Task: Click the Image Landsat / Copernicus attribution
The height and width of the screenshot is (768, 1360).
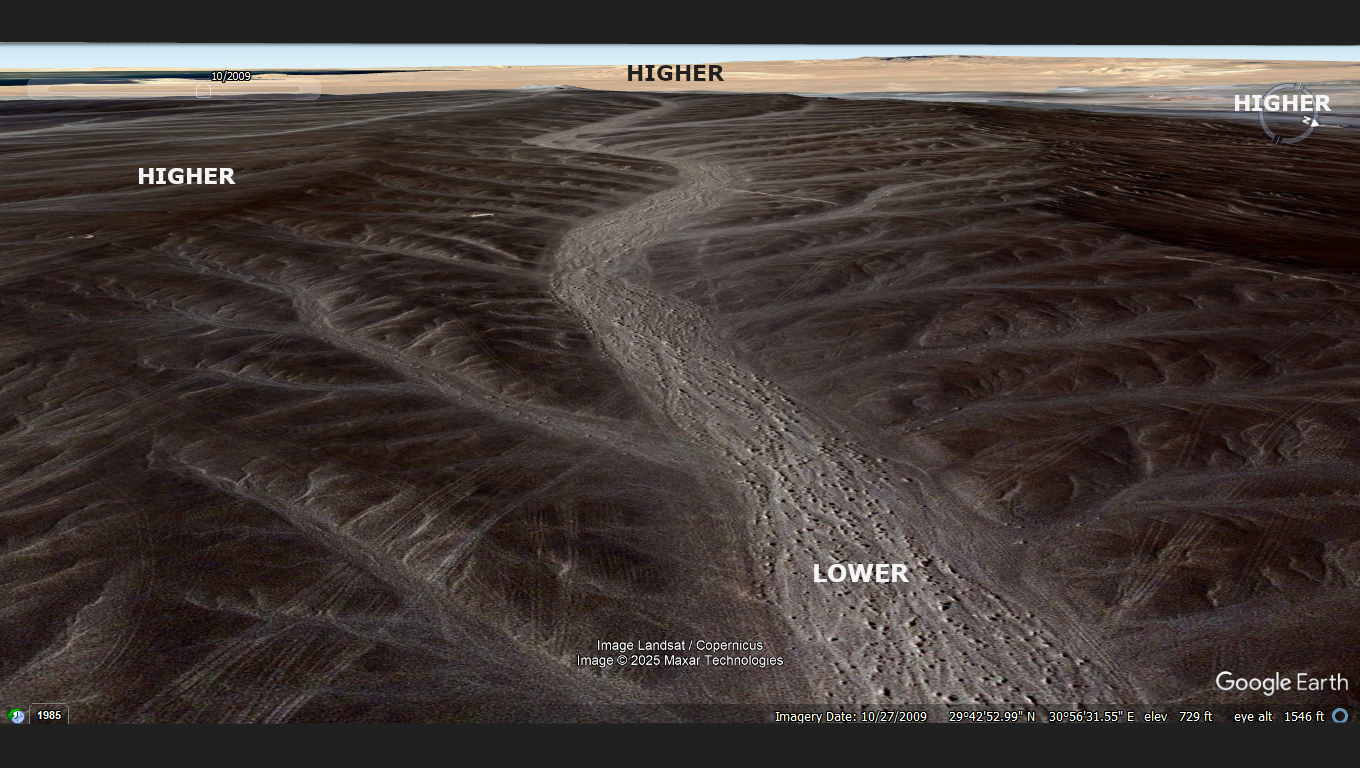Action: click(680, 645)
